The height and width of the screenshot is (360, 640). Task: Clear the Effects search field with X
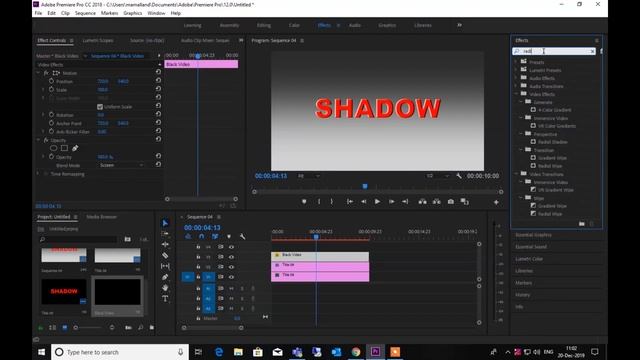click(592, 51)
